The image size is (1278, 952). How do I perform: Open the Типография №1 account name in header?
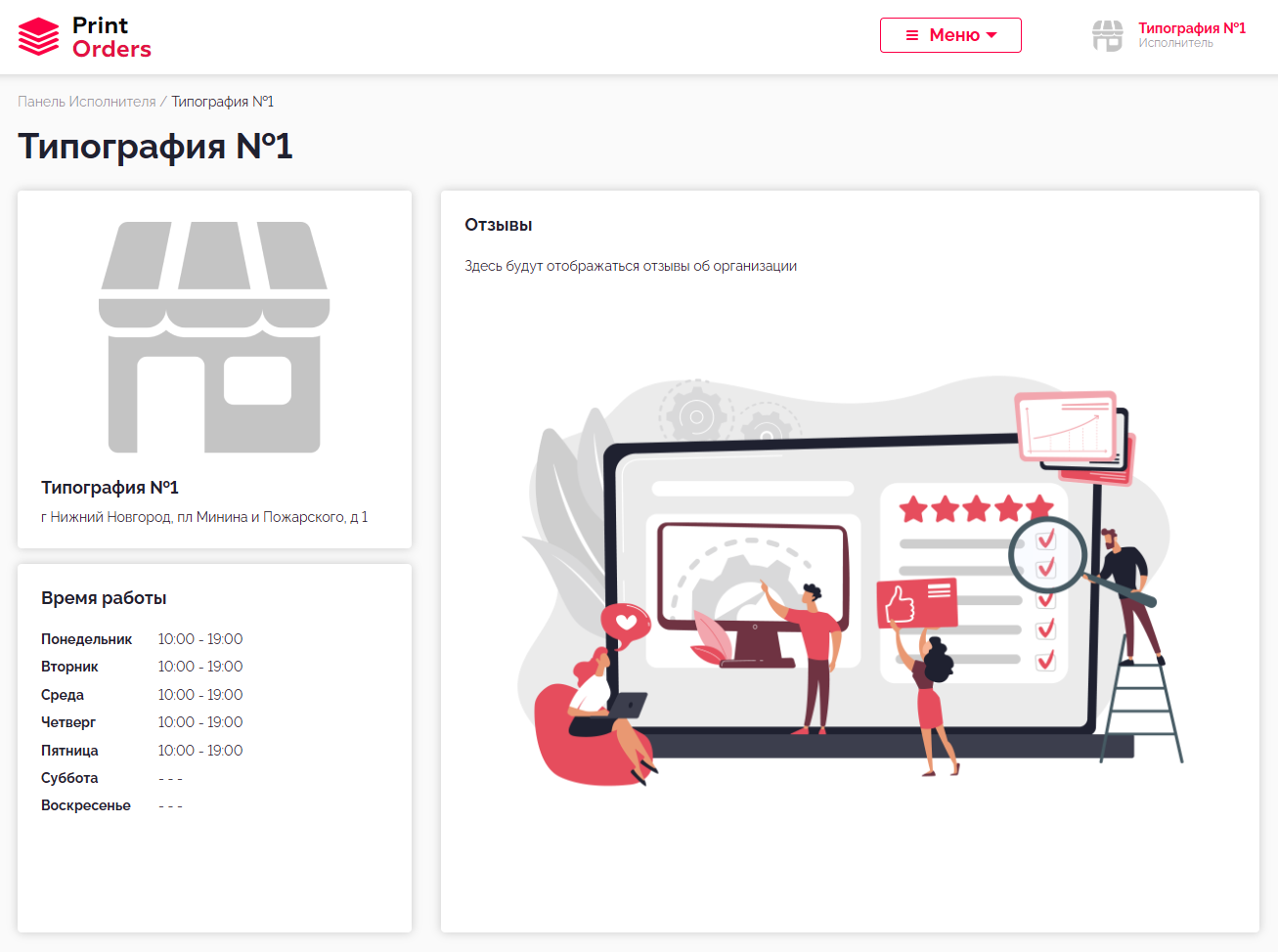point(1191,28)
